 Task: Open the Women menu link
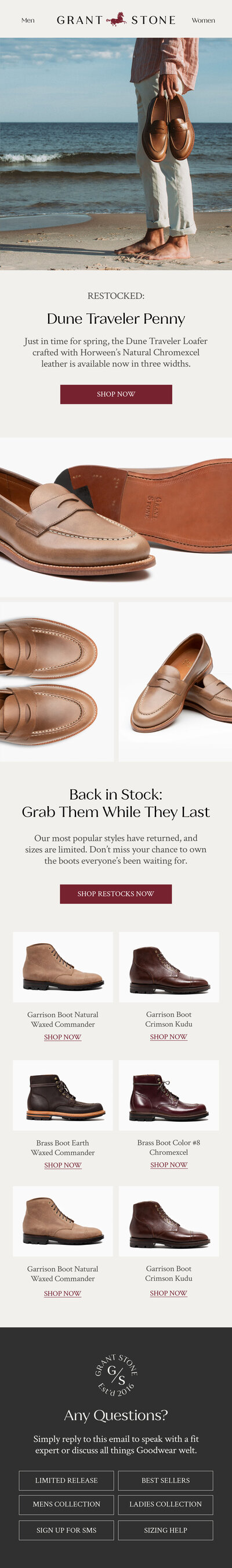(204, 20)
